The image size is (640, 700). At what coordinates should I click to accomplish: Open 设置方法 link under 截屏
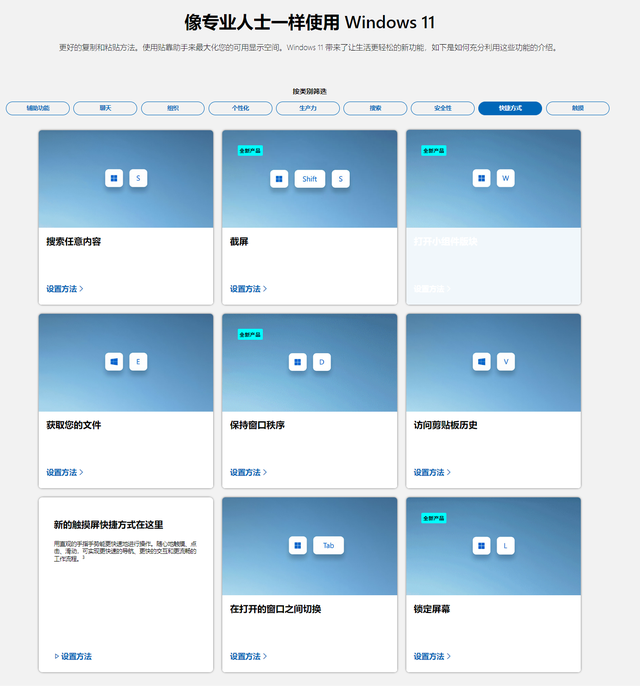[x=248, y=289]
